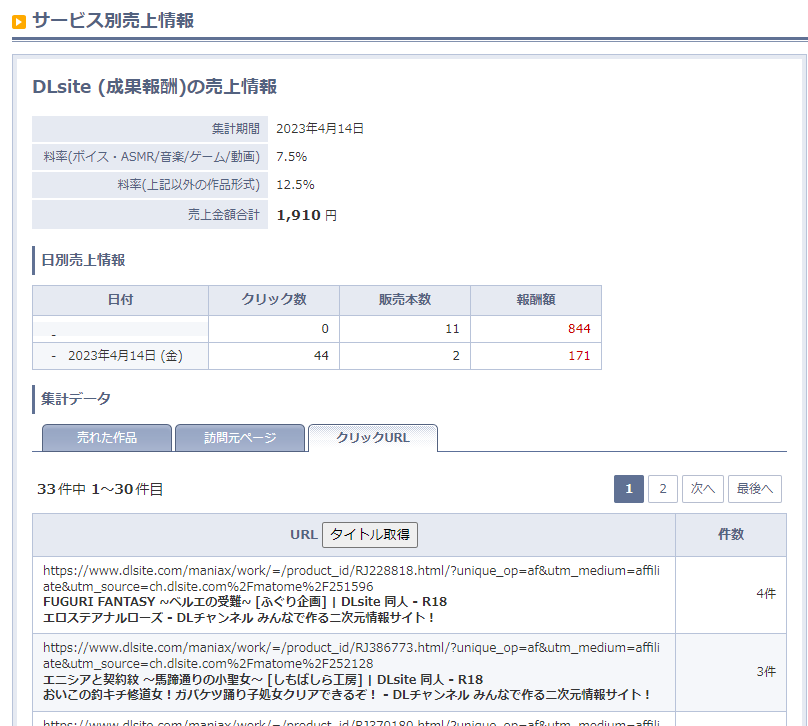Click the 2023年4月14日 (金) date cell

121,356
